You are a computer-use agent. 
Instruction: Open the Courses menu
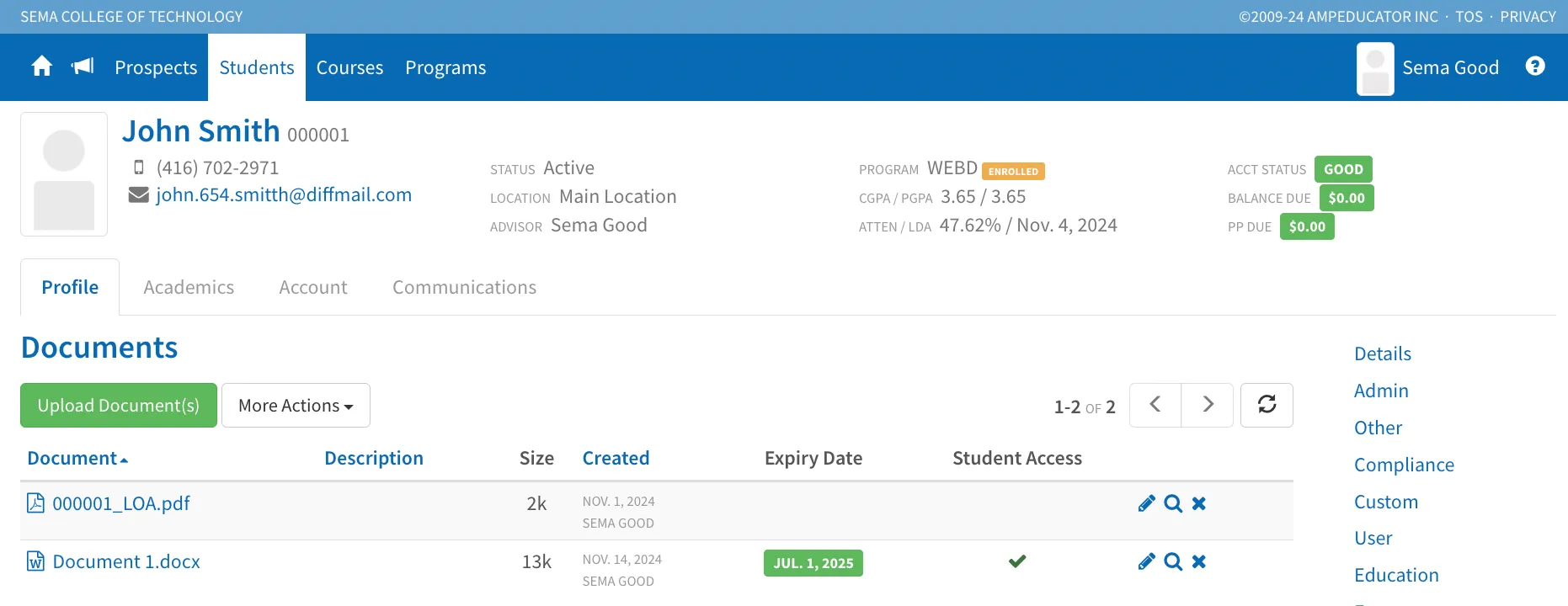(349, 67)
